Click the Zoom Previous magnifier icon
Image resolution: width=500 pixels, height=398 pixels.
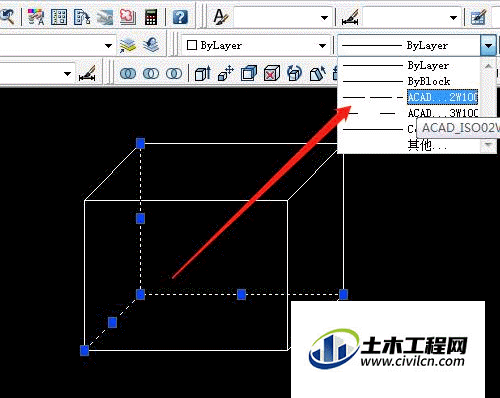pos(7,16)
